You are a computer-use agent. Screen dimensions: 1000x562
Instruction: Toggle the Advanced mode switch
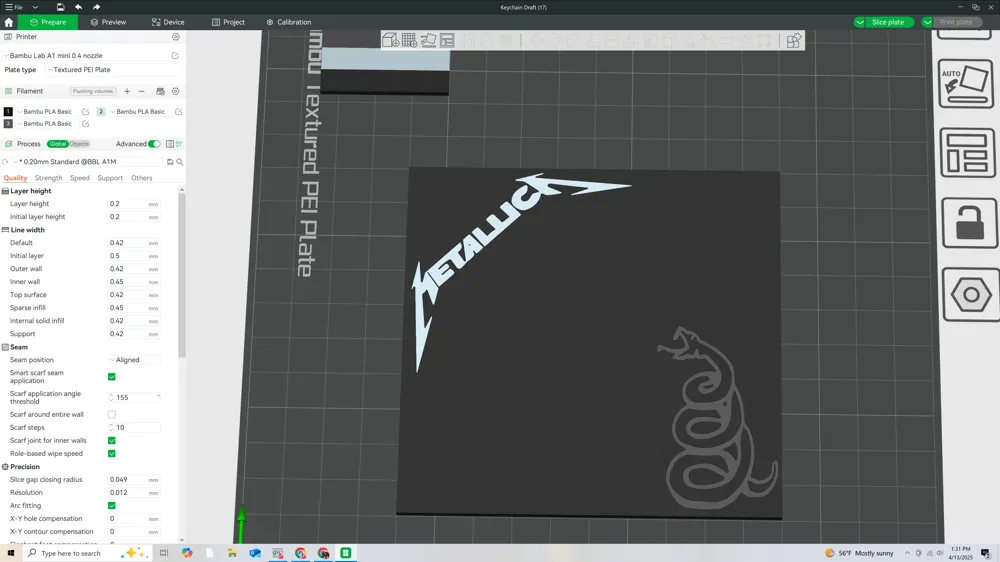tap(154, 144)
